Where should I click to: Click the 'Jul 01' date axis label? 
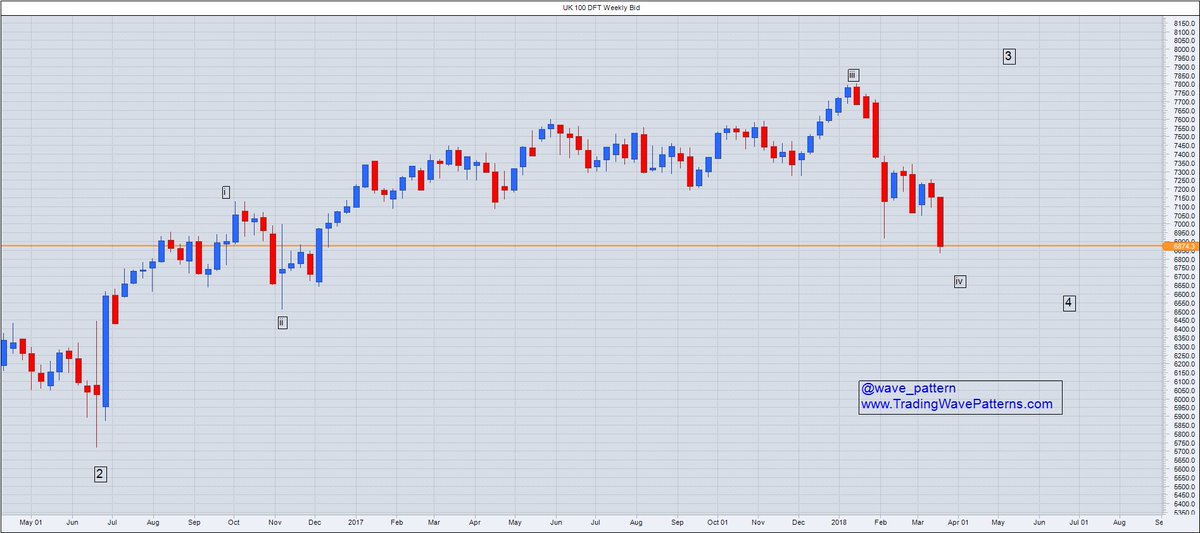1079,522
